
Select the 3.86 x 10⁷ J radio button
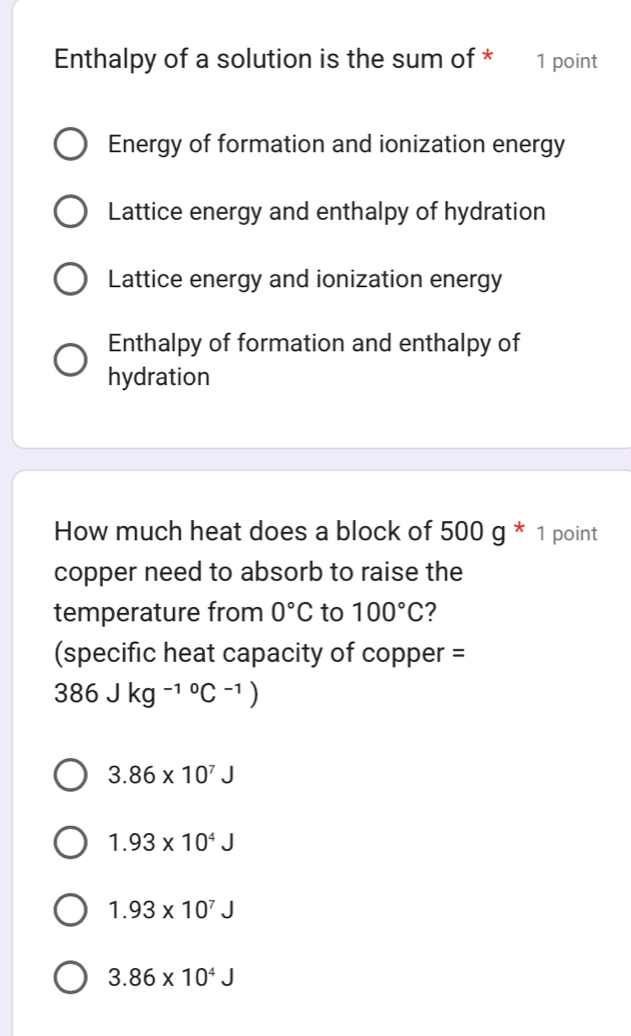point(69,774)
